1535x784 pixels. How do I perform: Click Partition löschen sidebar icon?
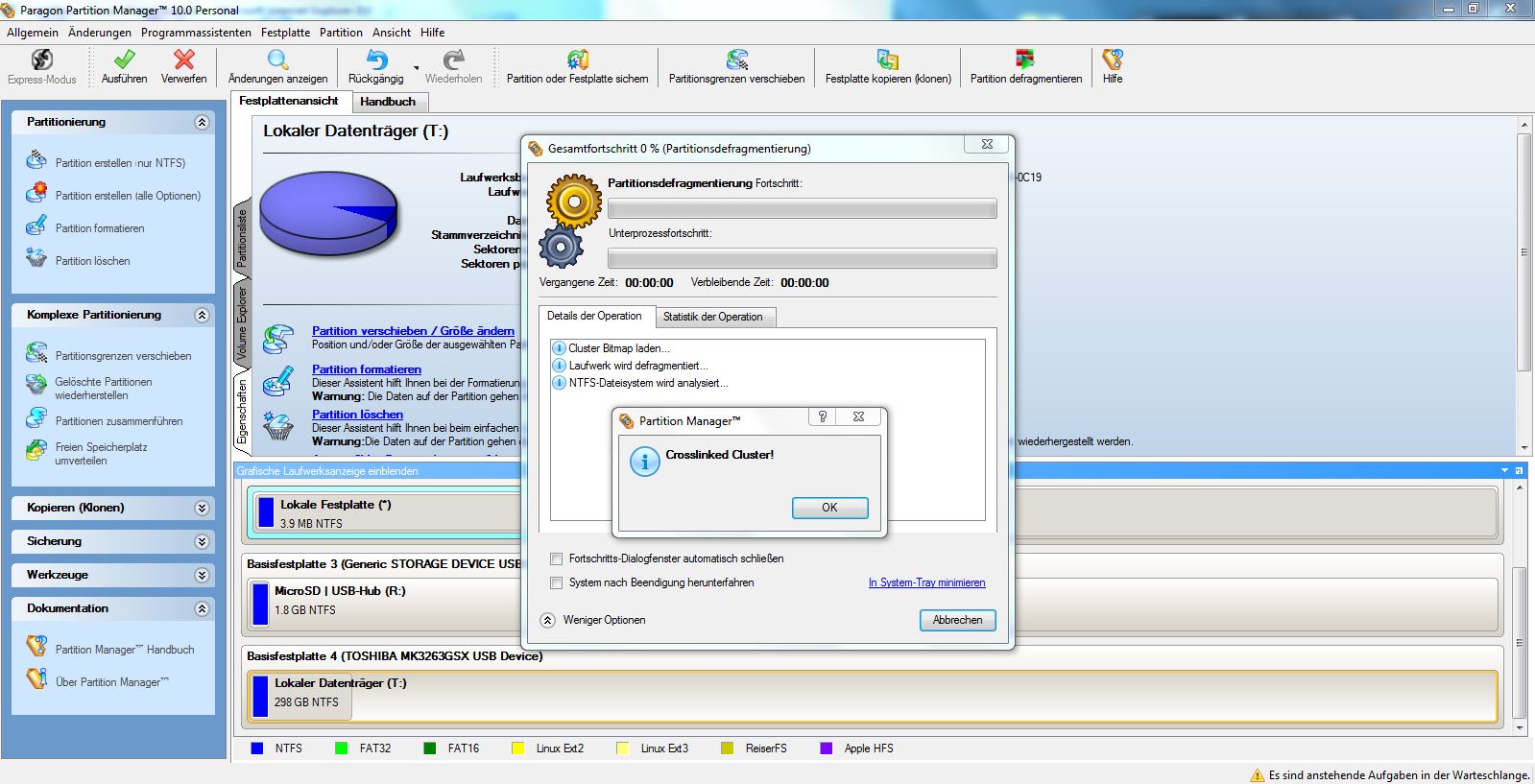click(36, 258)
